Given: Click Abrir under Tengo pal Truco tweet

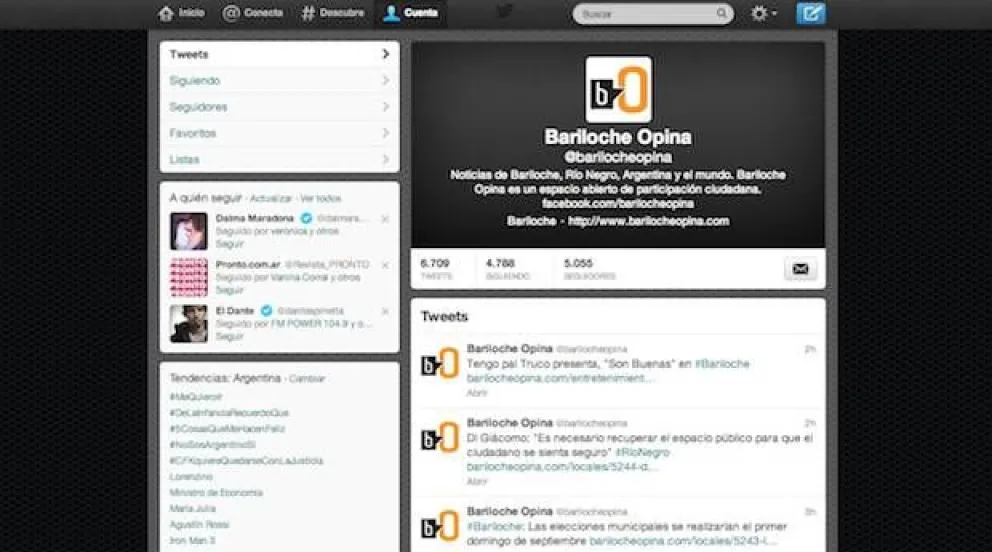Looking at the screenshot, I should pos(477,393).
